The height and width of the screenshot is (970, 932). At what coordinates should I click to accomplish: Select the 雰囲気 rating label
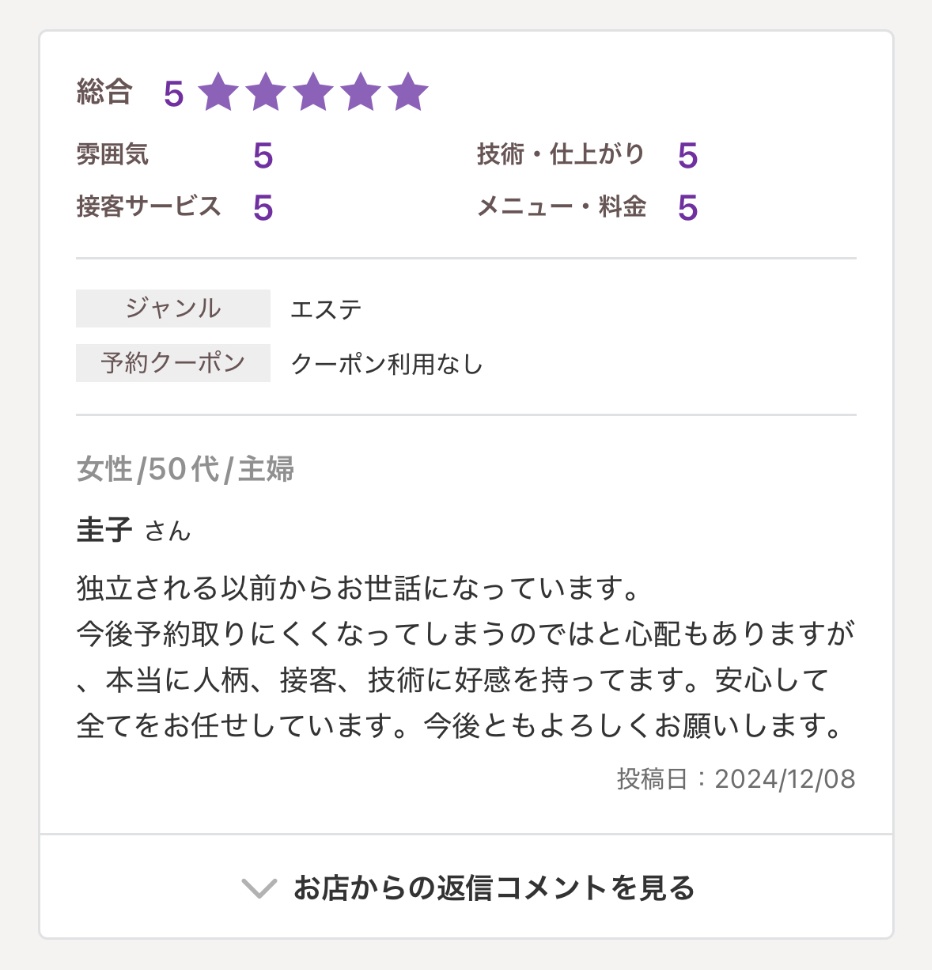(x=113, y=155)
